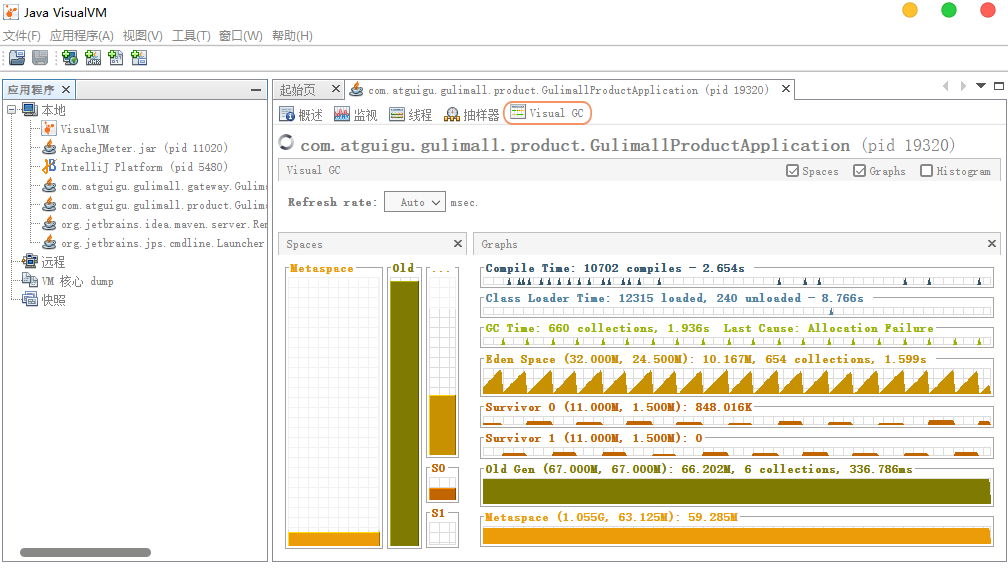Toggle the Graphs checkbox
This screenshot has height=588, width=1008.
click(860, 171)
